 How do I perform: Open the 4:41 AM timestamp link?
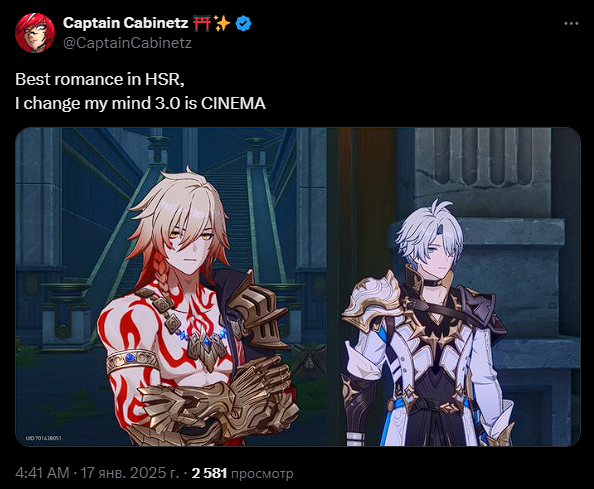[x=42, y=473]
